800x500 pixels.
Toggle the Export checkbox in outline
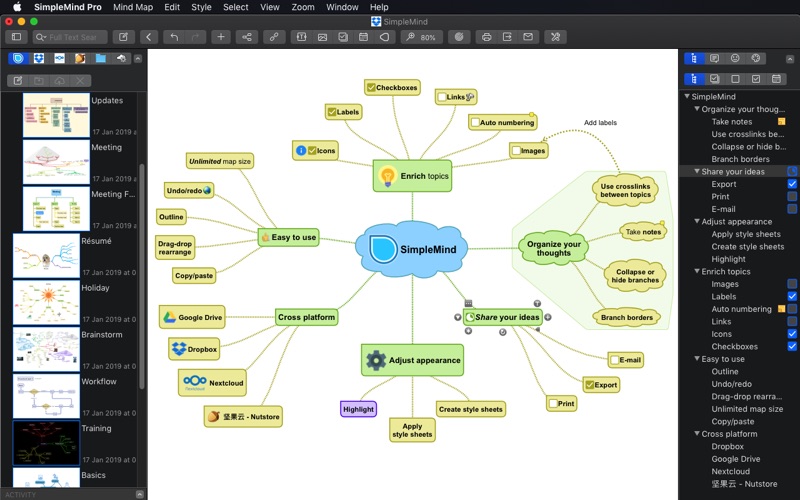792,184
